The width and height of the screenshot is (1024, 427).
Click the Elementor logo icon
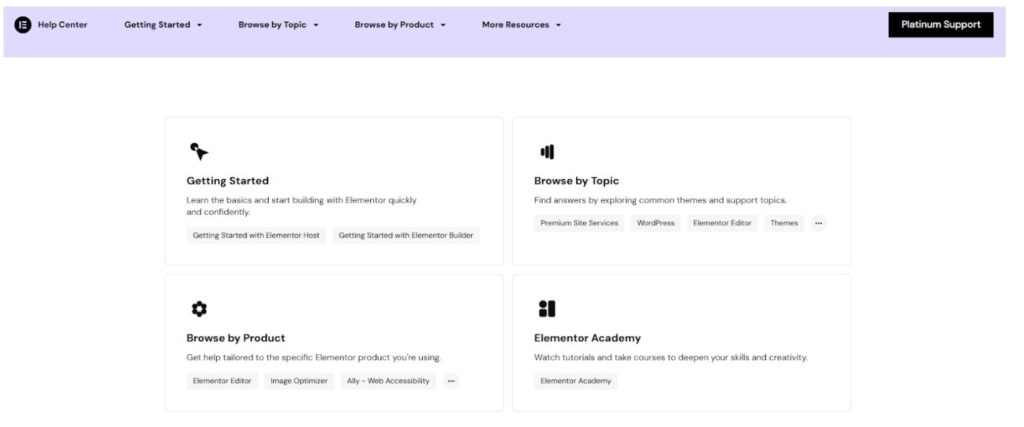23,25
